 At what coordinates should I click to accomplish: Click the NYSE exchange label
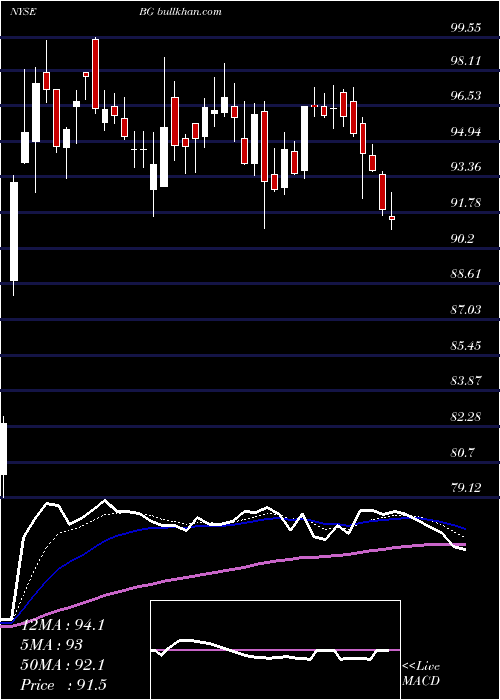pyautogui.click(x=23, y=12)
